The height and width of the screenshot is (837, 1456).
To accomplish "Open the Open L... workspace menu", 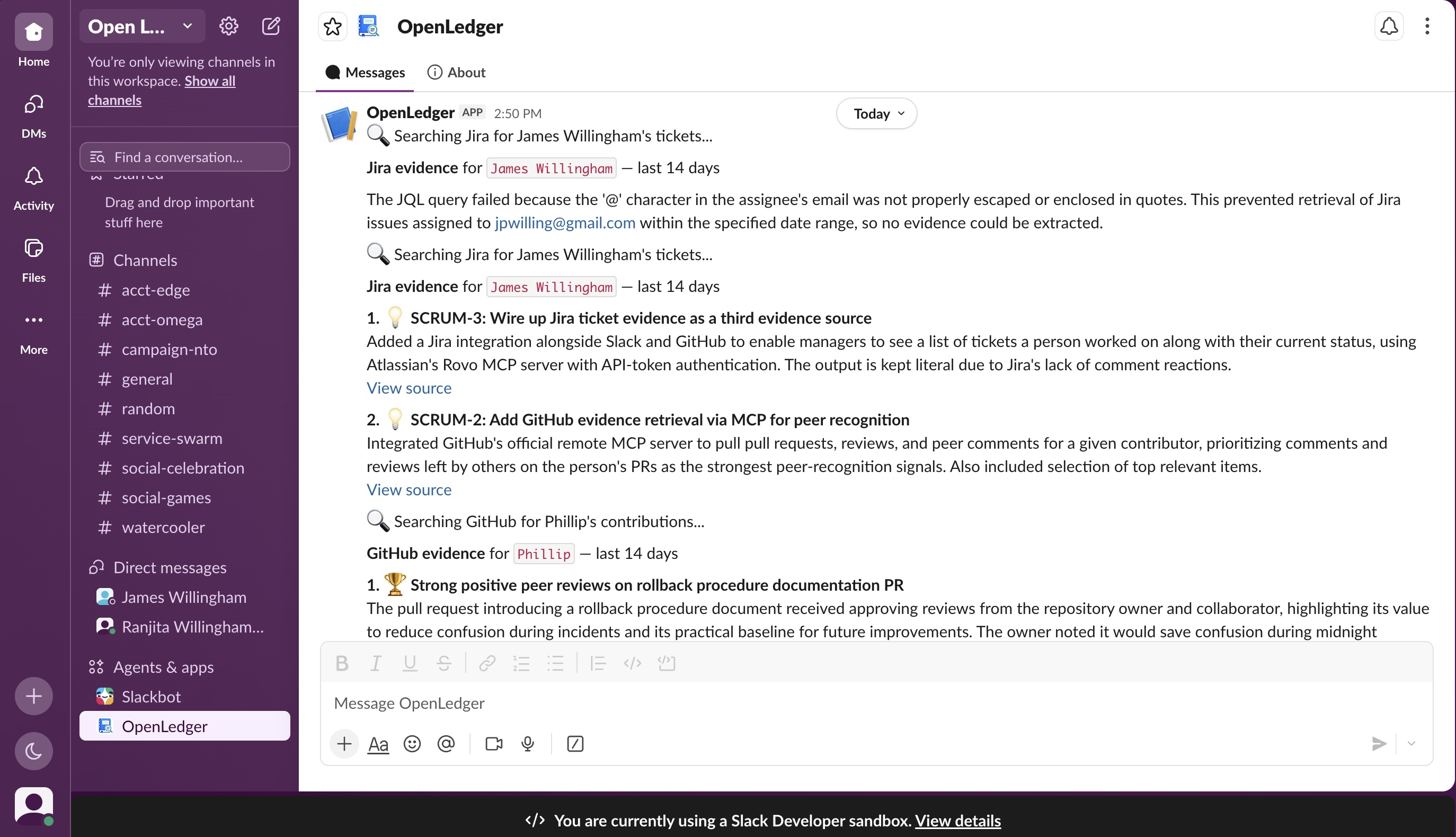I will coord(142,26).
